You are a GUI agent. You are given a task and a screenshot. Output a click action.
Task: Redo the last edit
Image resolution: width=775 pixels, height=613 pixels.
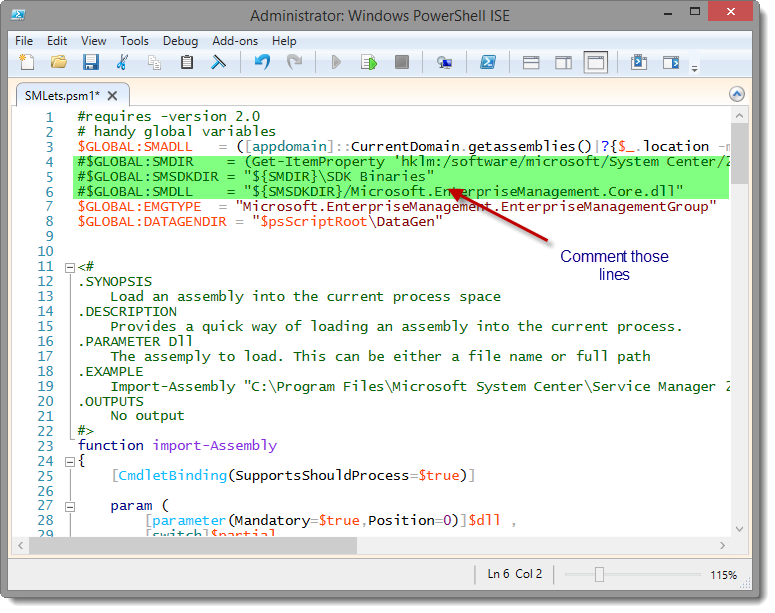295,62
